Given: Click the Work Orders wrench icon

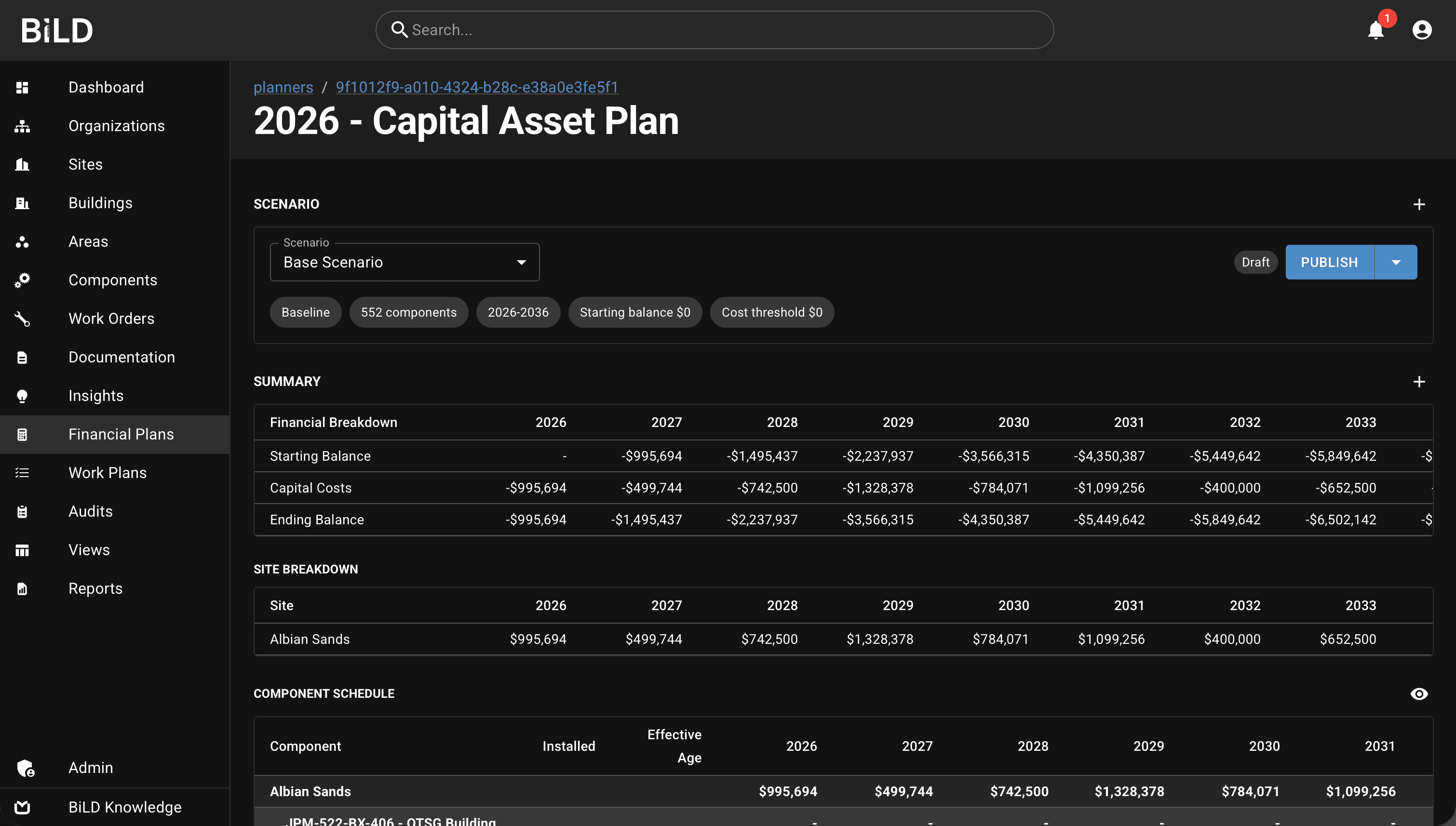Looking at the screenshot, I should (x=22, y=319).
